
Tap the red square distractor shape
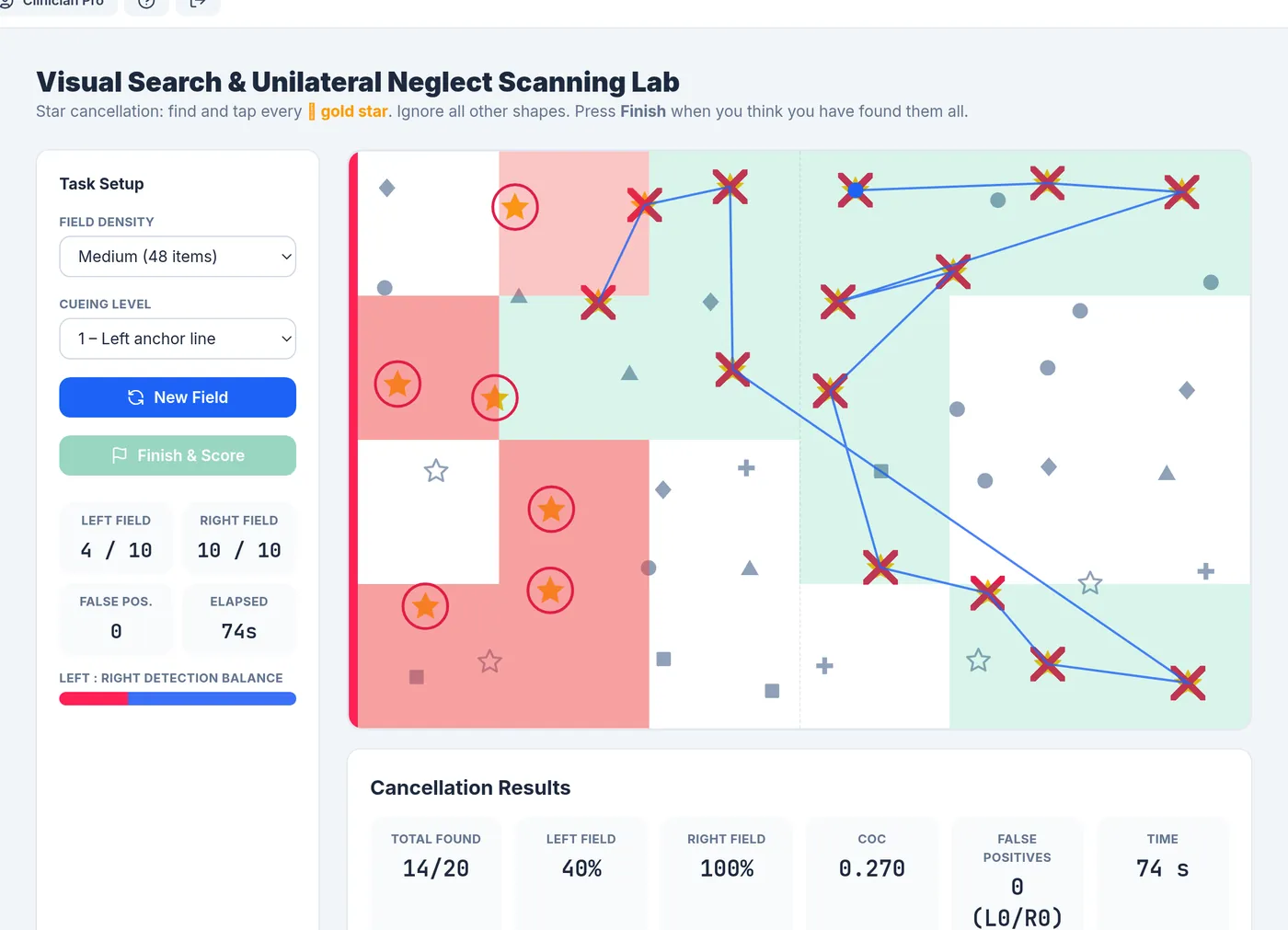[417, 677]
